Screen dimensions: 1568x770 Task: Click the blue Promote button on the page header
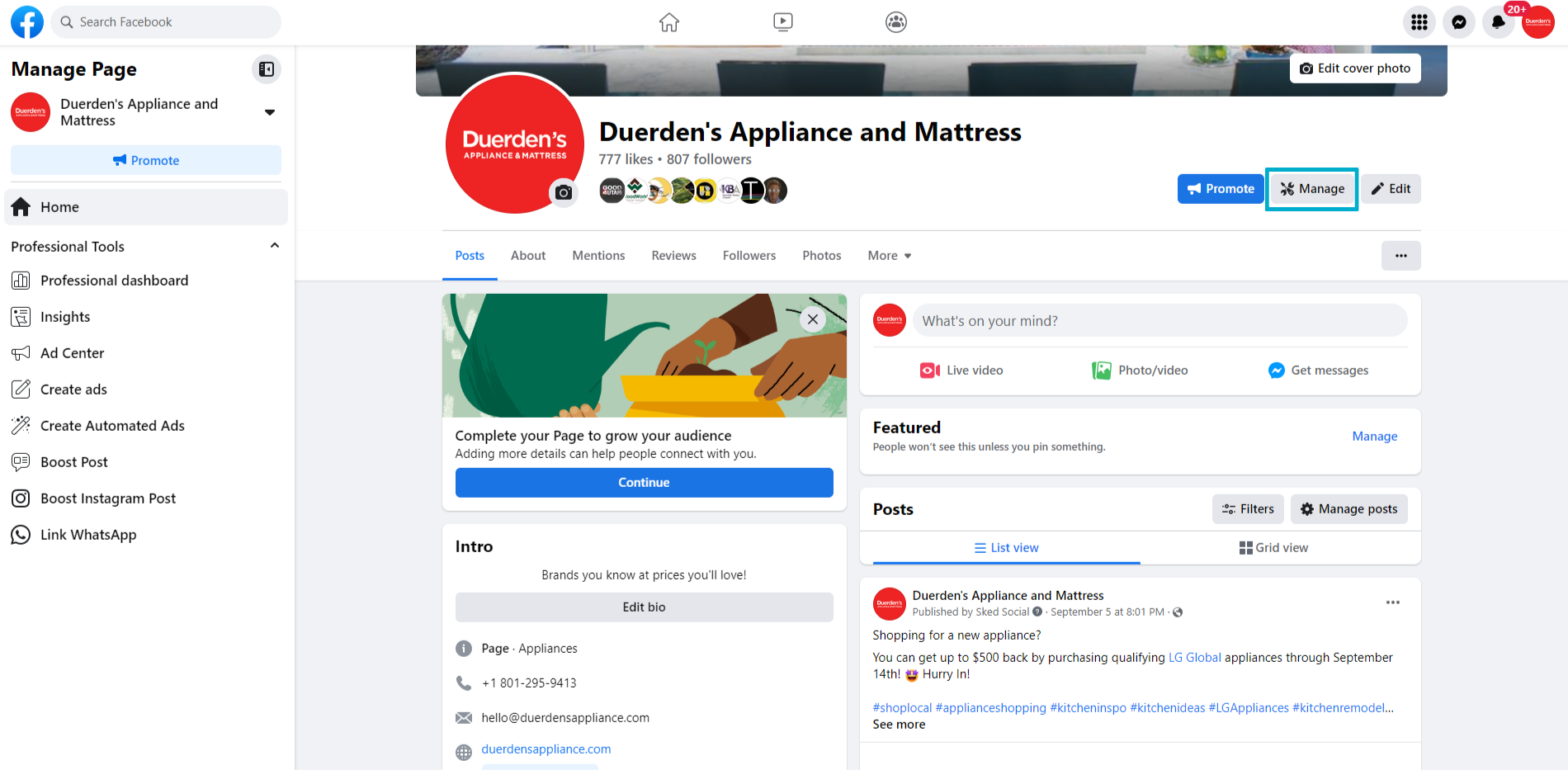click(1221, 189)
